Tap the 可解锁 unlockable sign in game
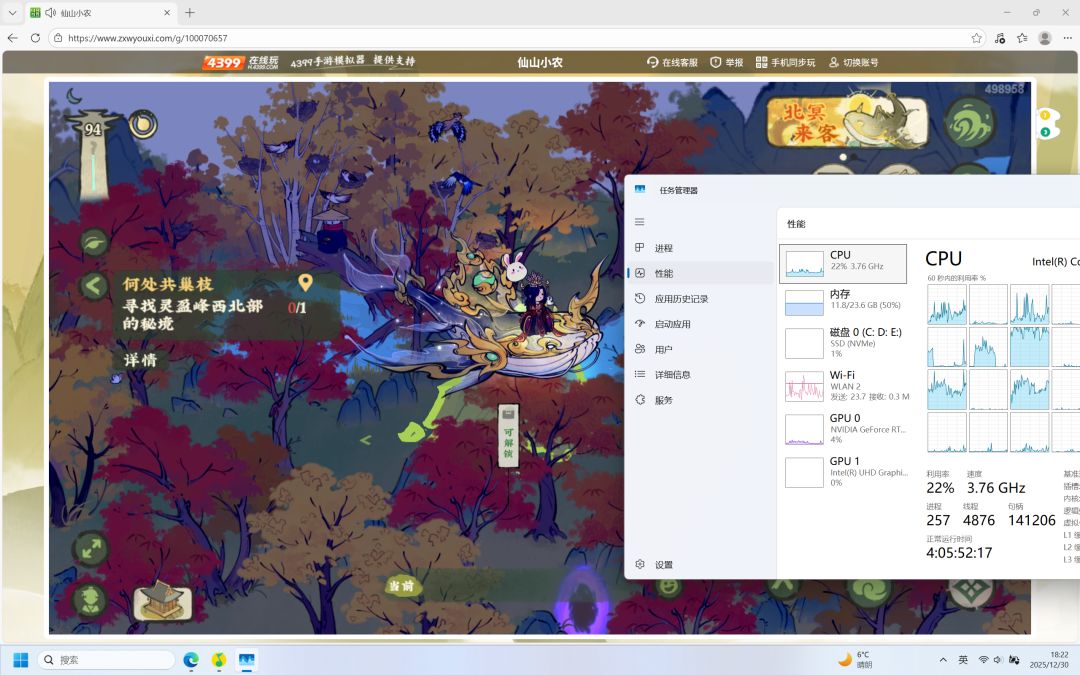Screen dimensions: 1080x675 (508, 435)
